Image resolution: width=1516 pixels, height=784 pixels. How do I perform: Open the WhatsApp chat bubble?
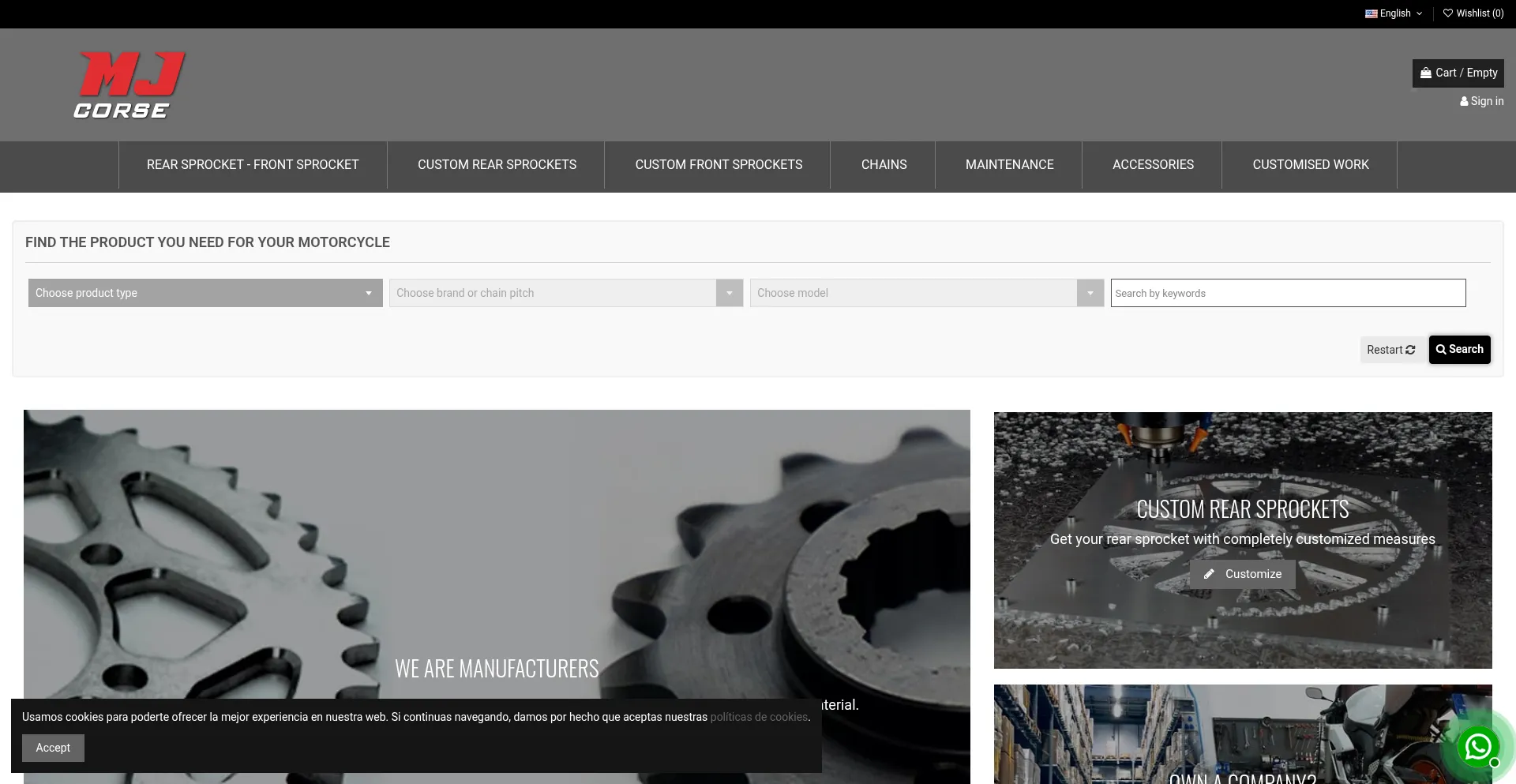point(1477,747)
